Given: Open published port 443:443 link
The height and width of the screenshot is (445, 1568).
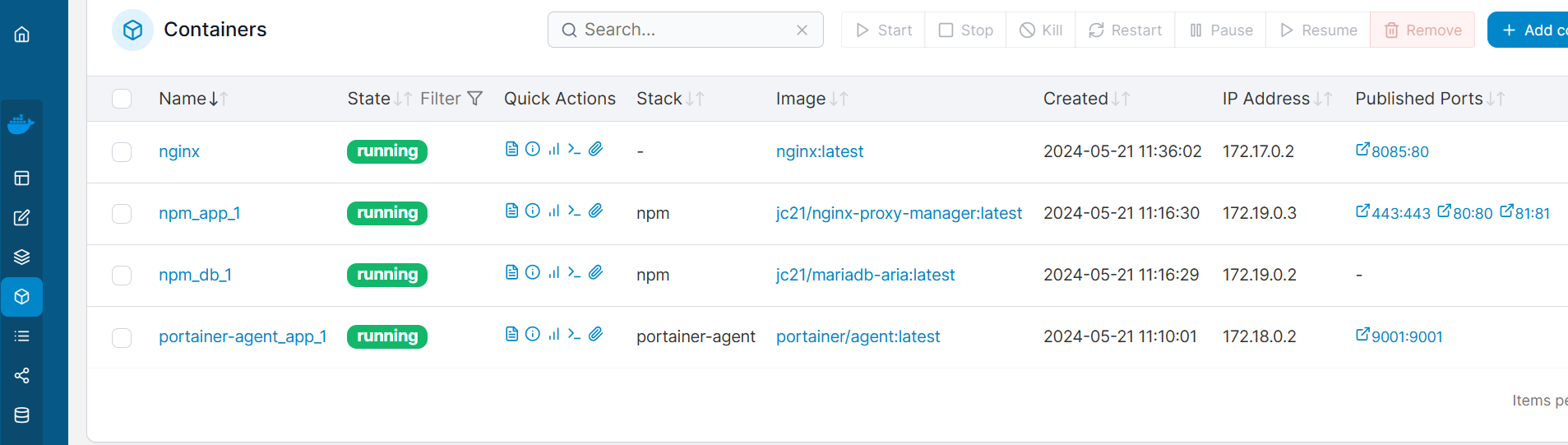Looking at the screenshot, I should [x=1394, y=213].
